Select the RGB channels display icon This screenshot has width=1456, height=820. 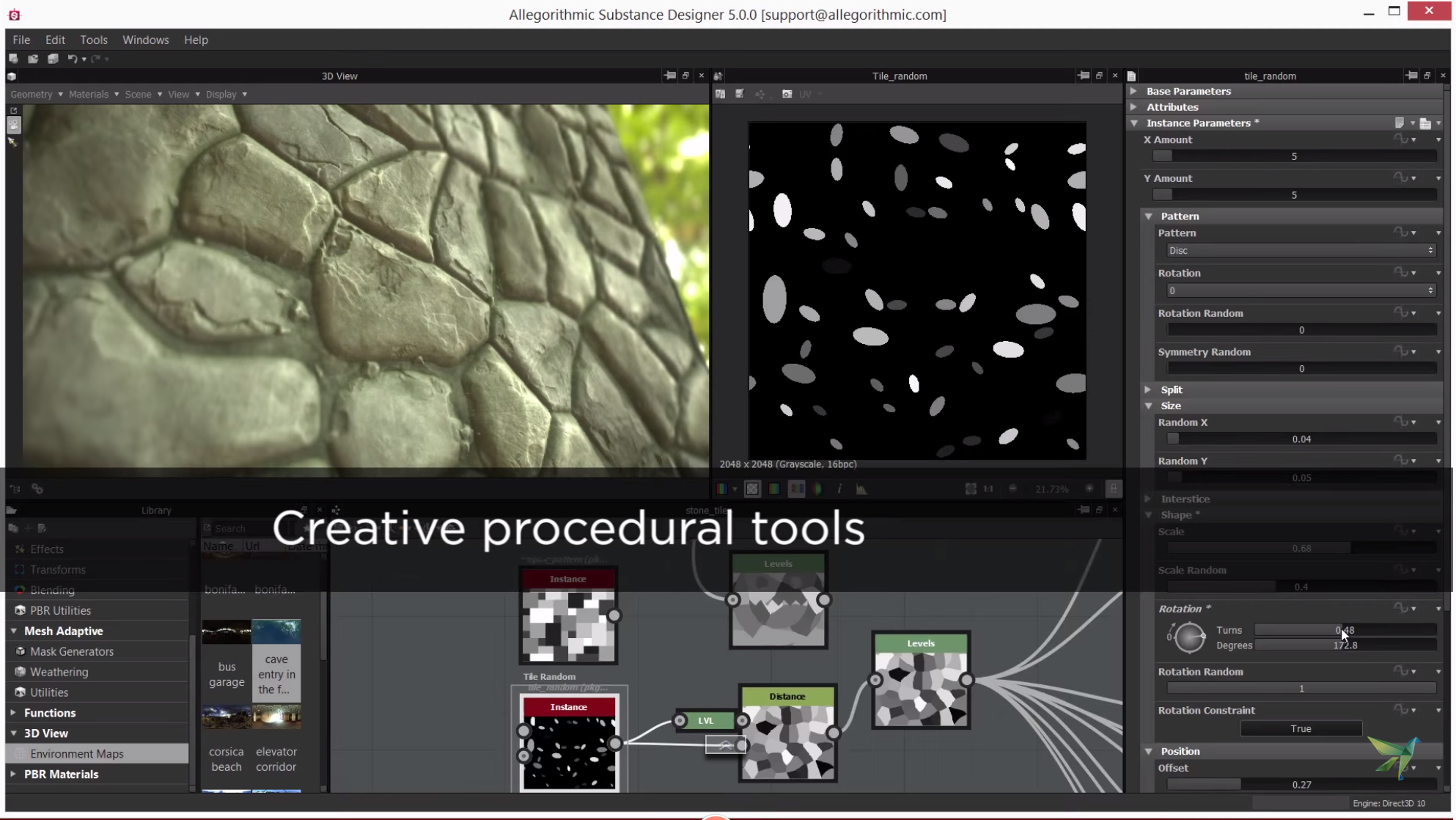point(797,489)
